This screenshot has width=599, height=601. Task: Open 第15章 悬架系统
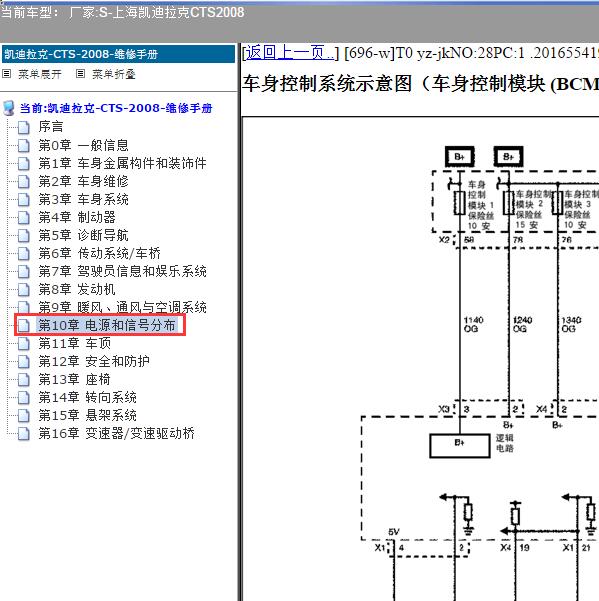87,415
